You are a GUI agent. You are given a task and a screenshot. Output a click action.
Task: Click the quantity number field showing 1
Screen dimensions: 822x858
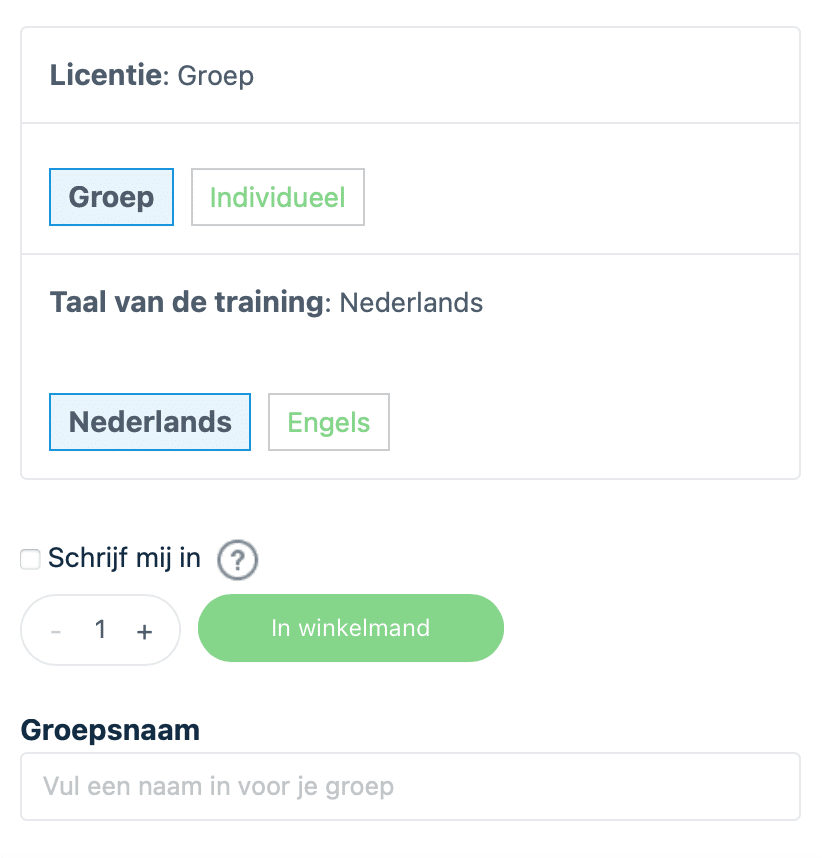100,630
